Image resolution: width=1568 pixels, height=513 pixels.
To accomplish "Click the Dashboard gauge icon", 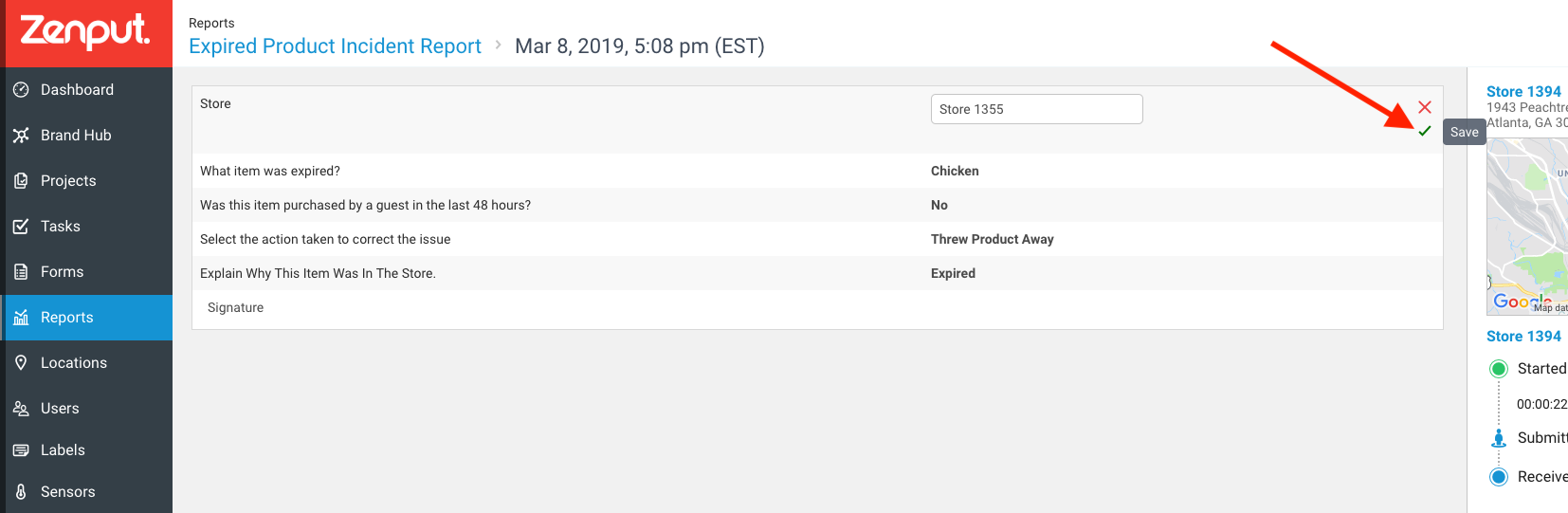I will 21,90.
